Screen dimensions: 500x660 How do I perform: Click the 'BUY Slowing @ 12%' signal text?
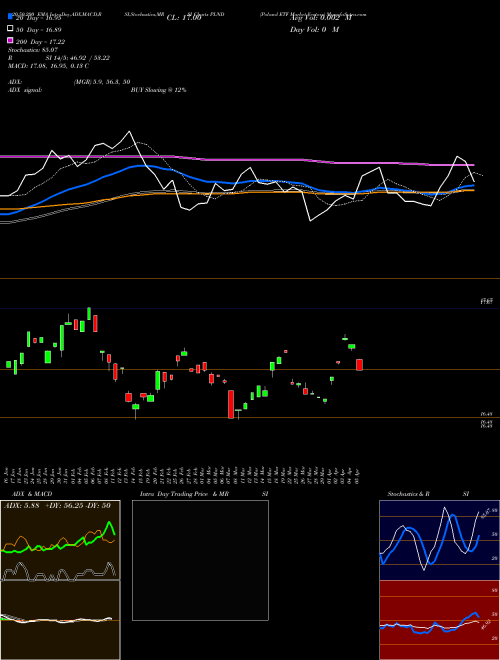158,90
